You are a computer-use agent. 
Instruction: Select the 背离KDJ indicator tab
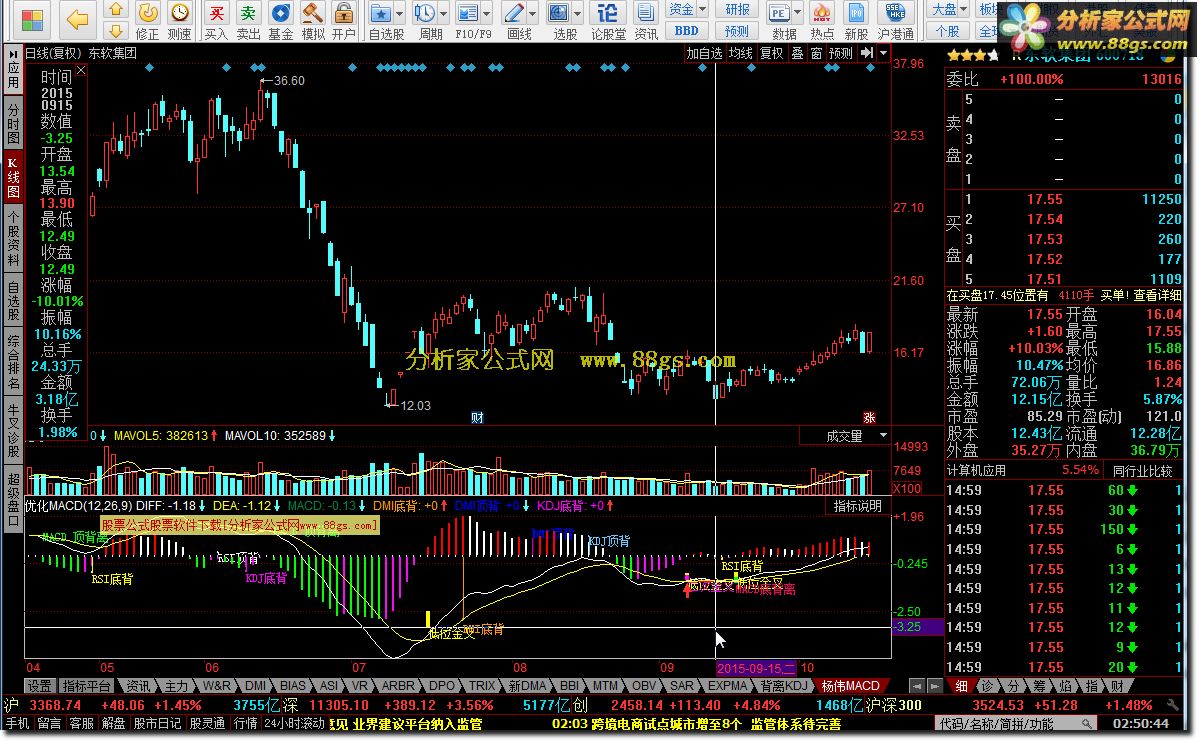785,686
